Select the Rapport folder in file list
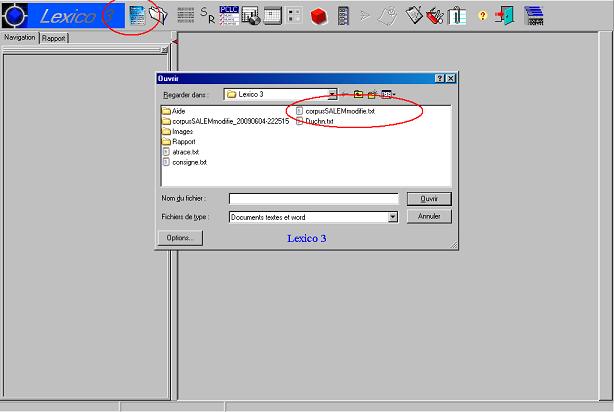 point(179,142)
